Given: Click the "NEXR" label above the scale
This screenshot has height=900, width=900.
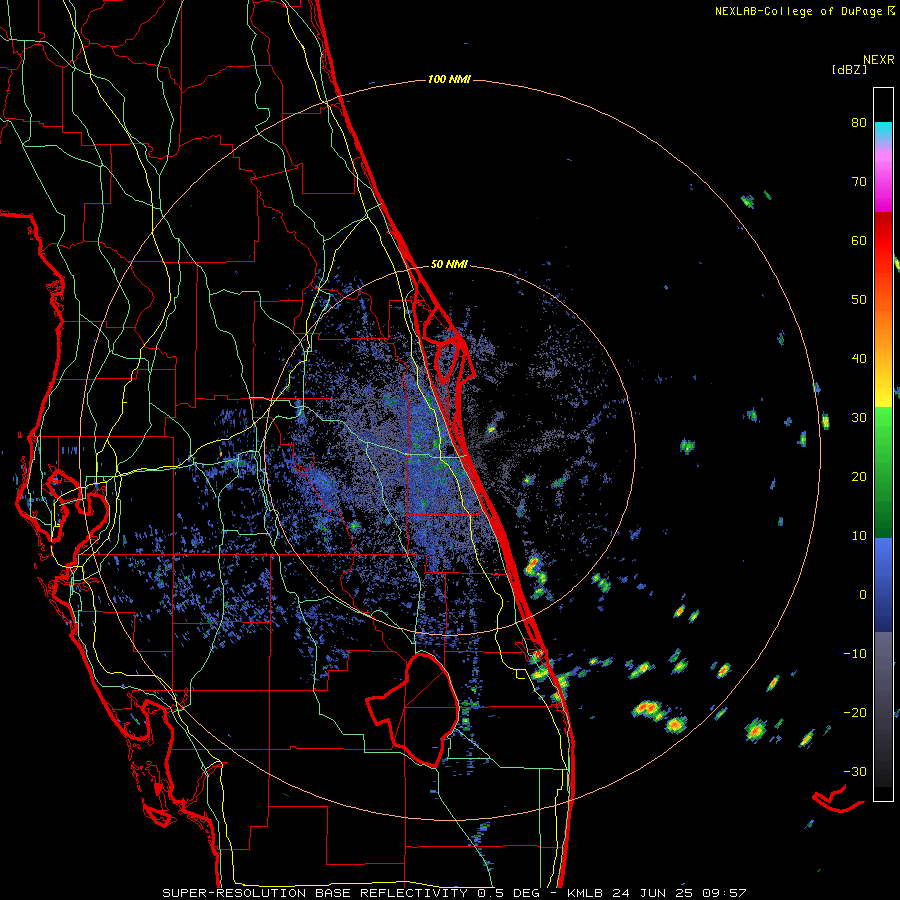Looking at the screenshot, I should (x=878, y=60).
